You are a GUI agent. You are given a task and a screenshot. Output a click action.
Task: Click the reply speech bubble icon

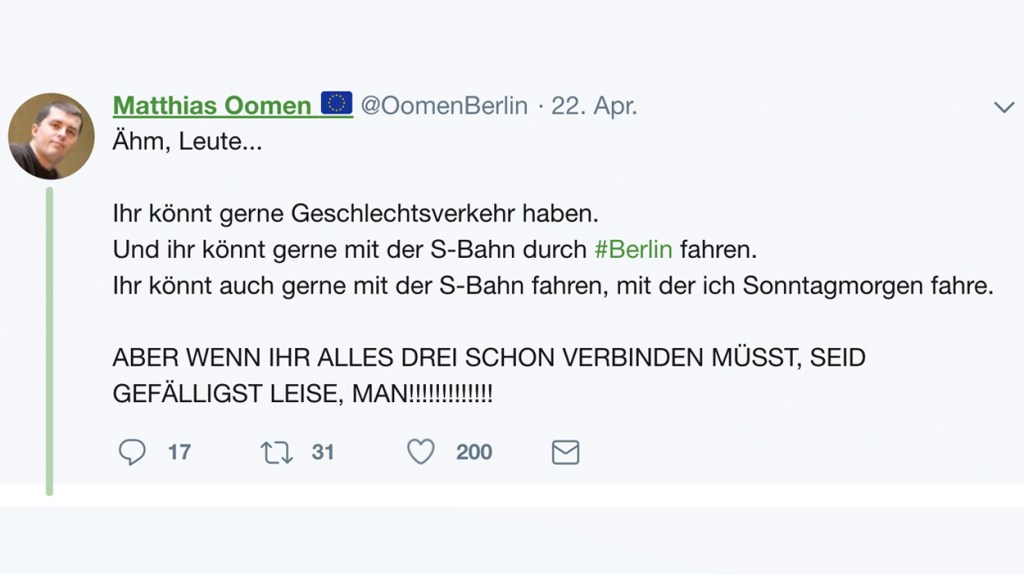point(132,453)
